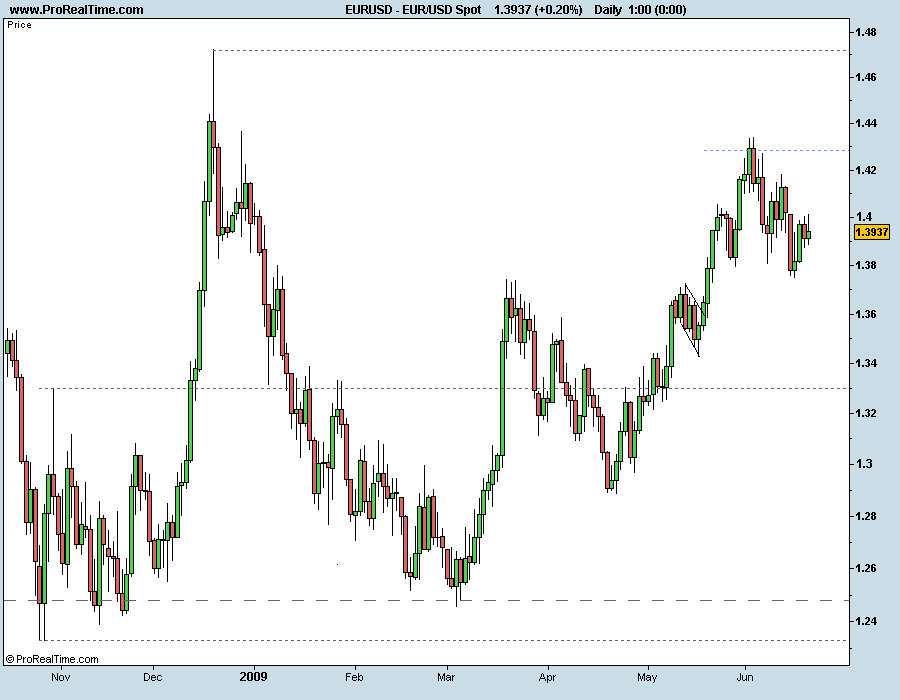Click the www.ProRealTime.com header text
Image resolution: width=900 pixels, height=700 pixels.
(76, 9)
